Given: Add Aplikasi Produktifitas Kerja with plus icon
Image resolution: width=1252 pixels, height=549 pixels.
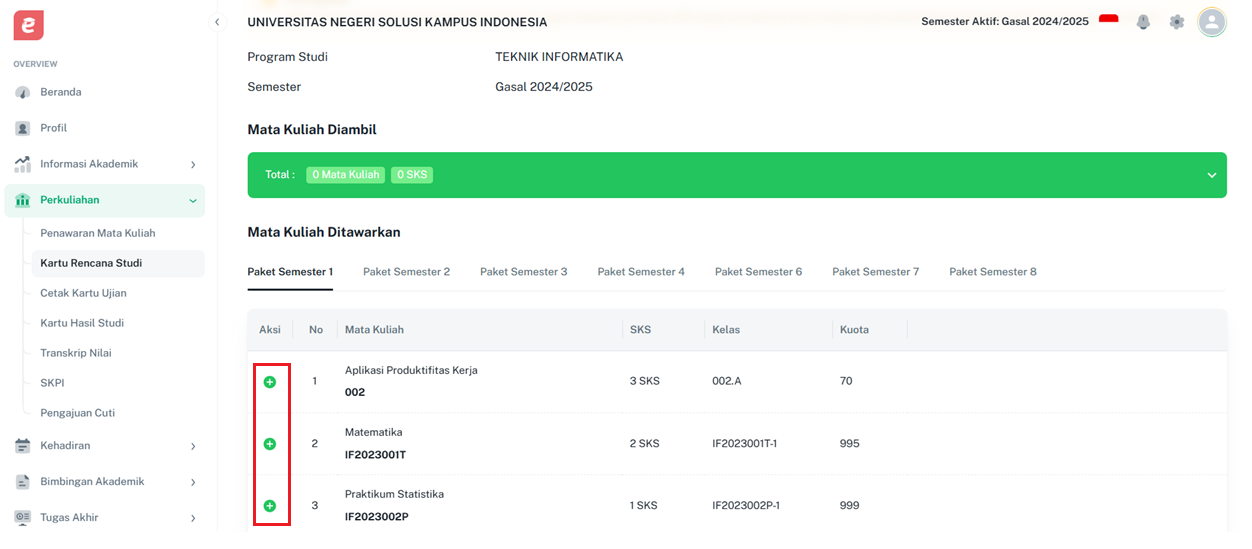Looking at the screenshot, I should pyautogui.click(x=269, y=382).
